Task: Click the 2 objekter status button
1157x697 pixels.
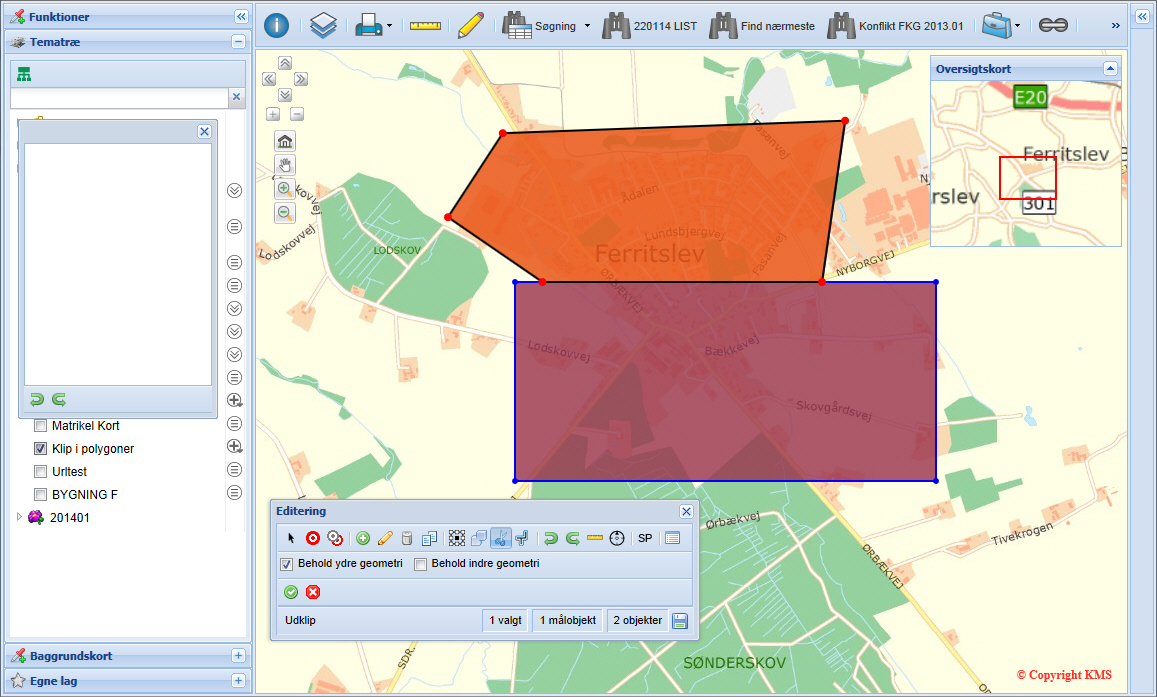Action: tap(638, 620)
